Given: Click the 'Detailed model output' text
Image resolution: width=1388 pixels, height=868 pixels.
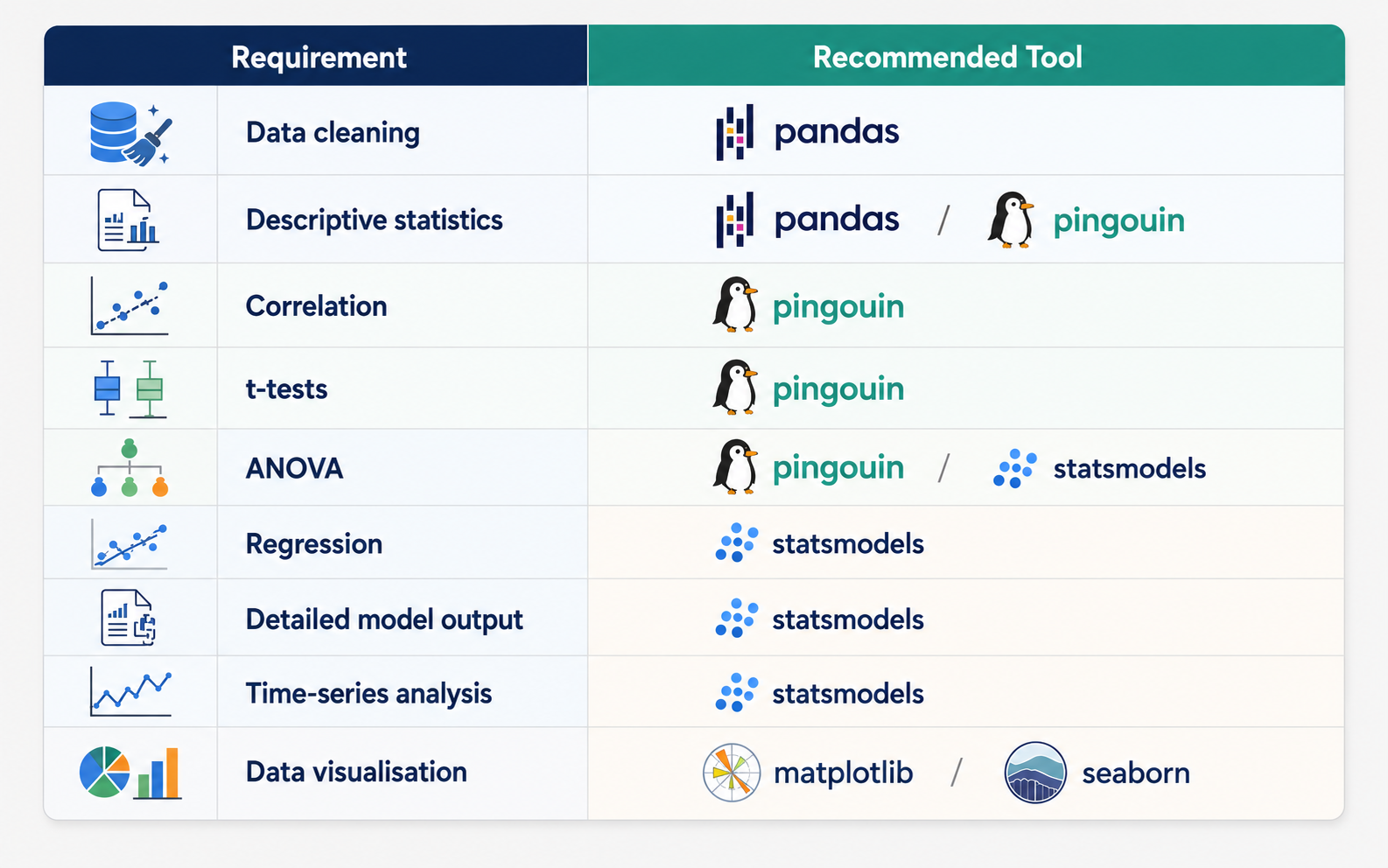Looking at the screenshot, I should point(384,619).
